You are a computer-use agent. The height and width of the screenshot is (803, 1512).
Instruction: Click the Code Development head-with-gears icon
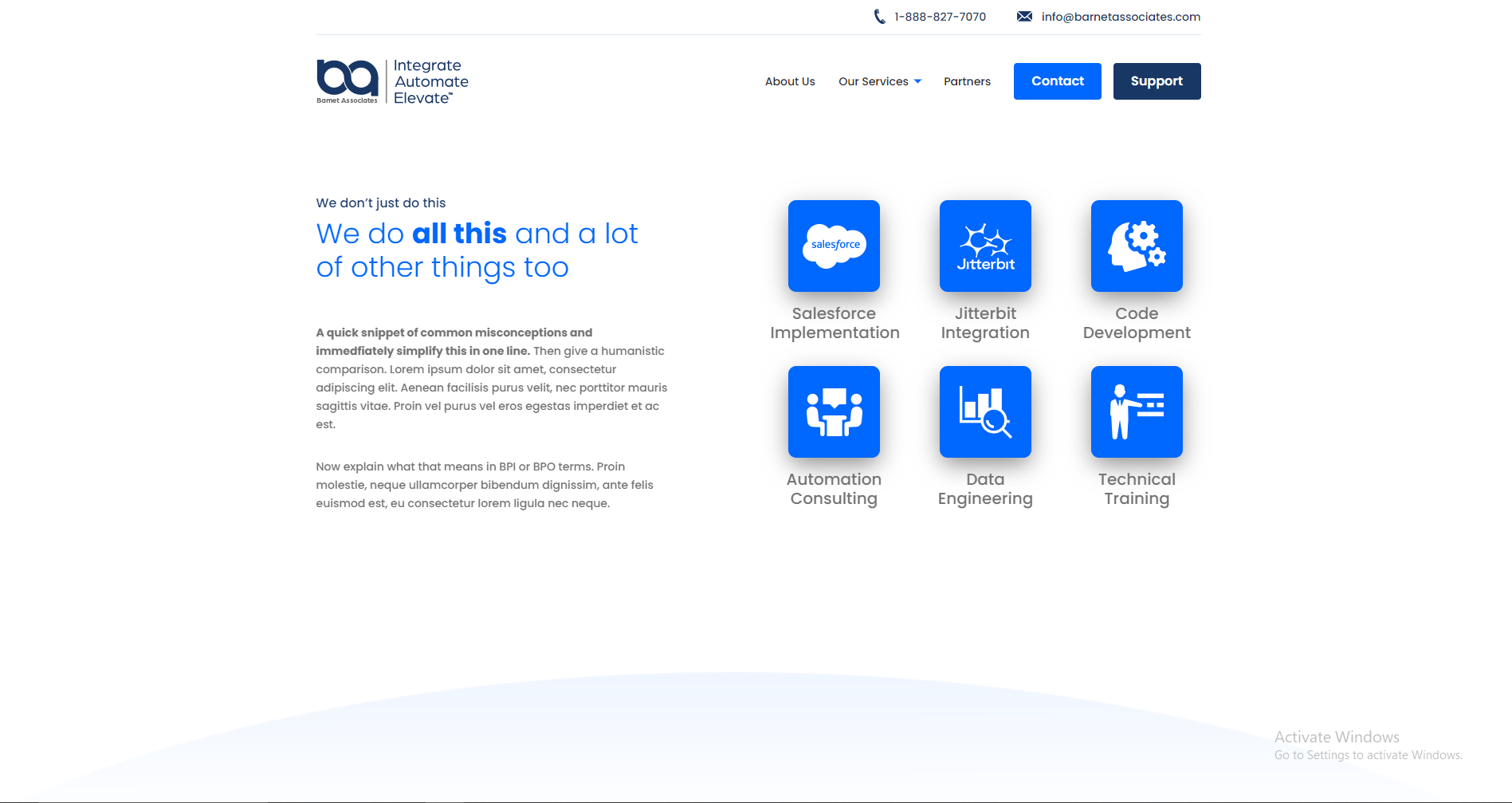click(x=1137, y=246)
